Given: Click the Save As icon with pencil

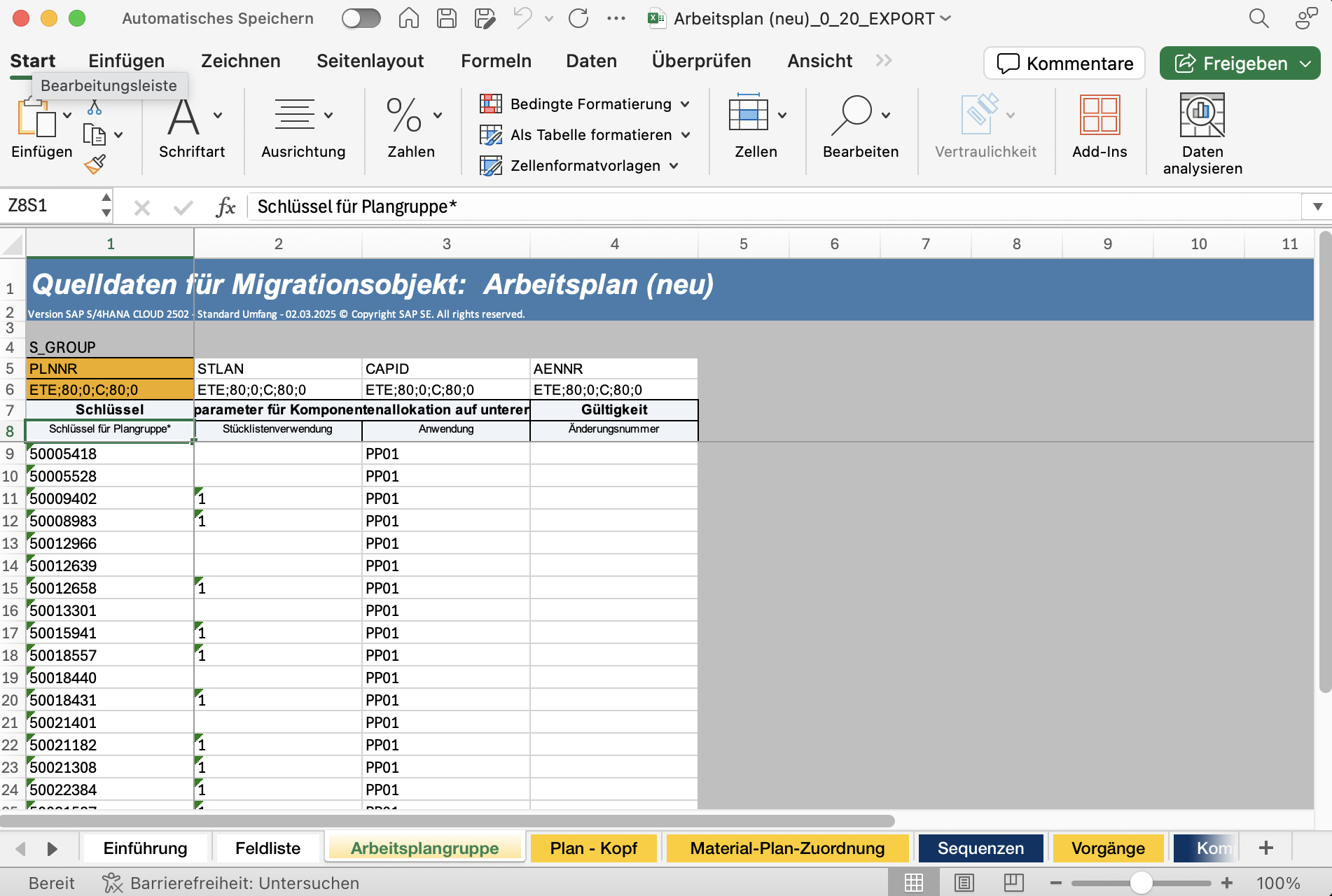Looking at the screenshot, I should click(x=485, y=18).
